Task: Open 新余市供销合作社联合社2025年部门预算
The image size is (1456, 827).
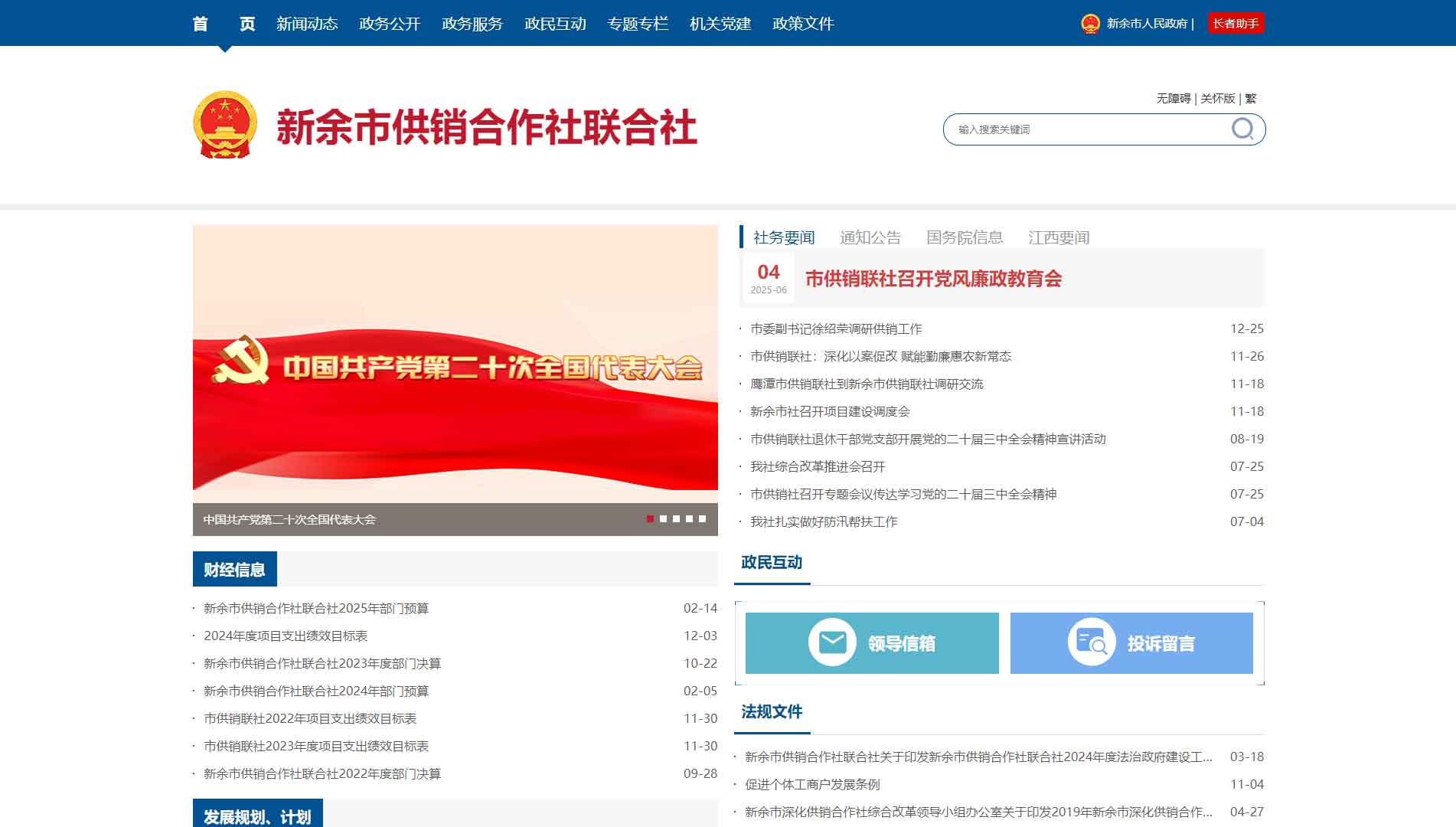Action: click(x=316, y=608)
